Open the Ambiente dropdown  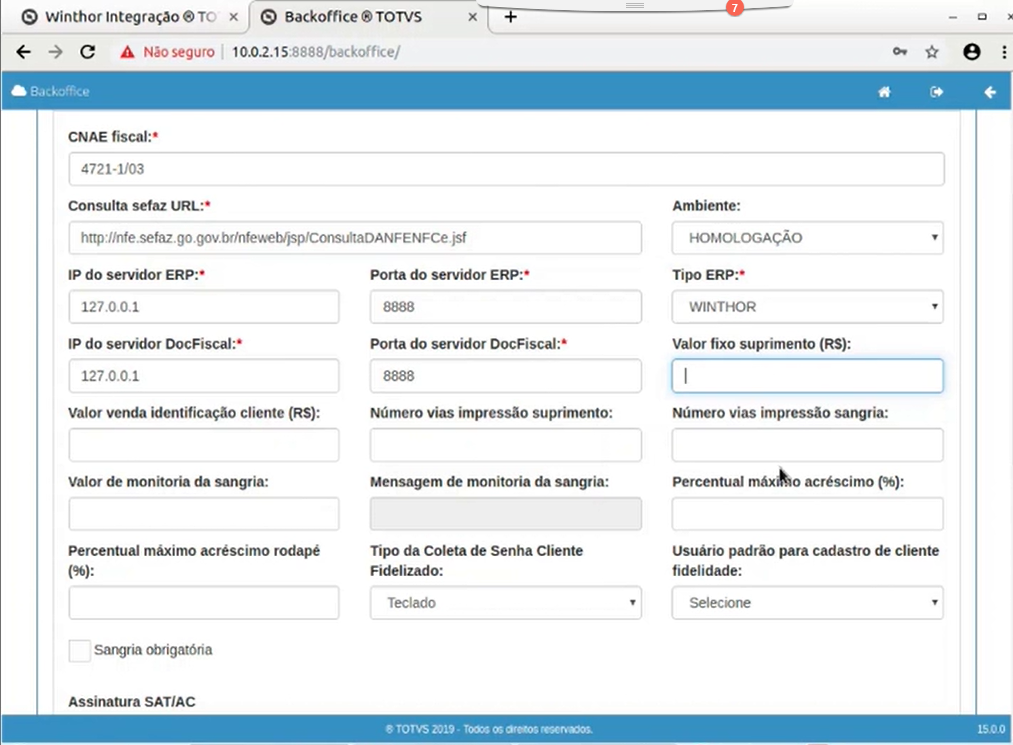click(x=808, y=238)
